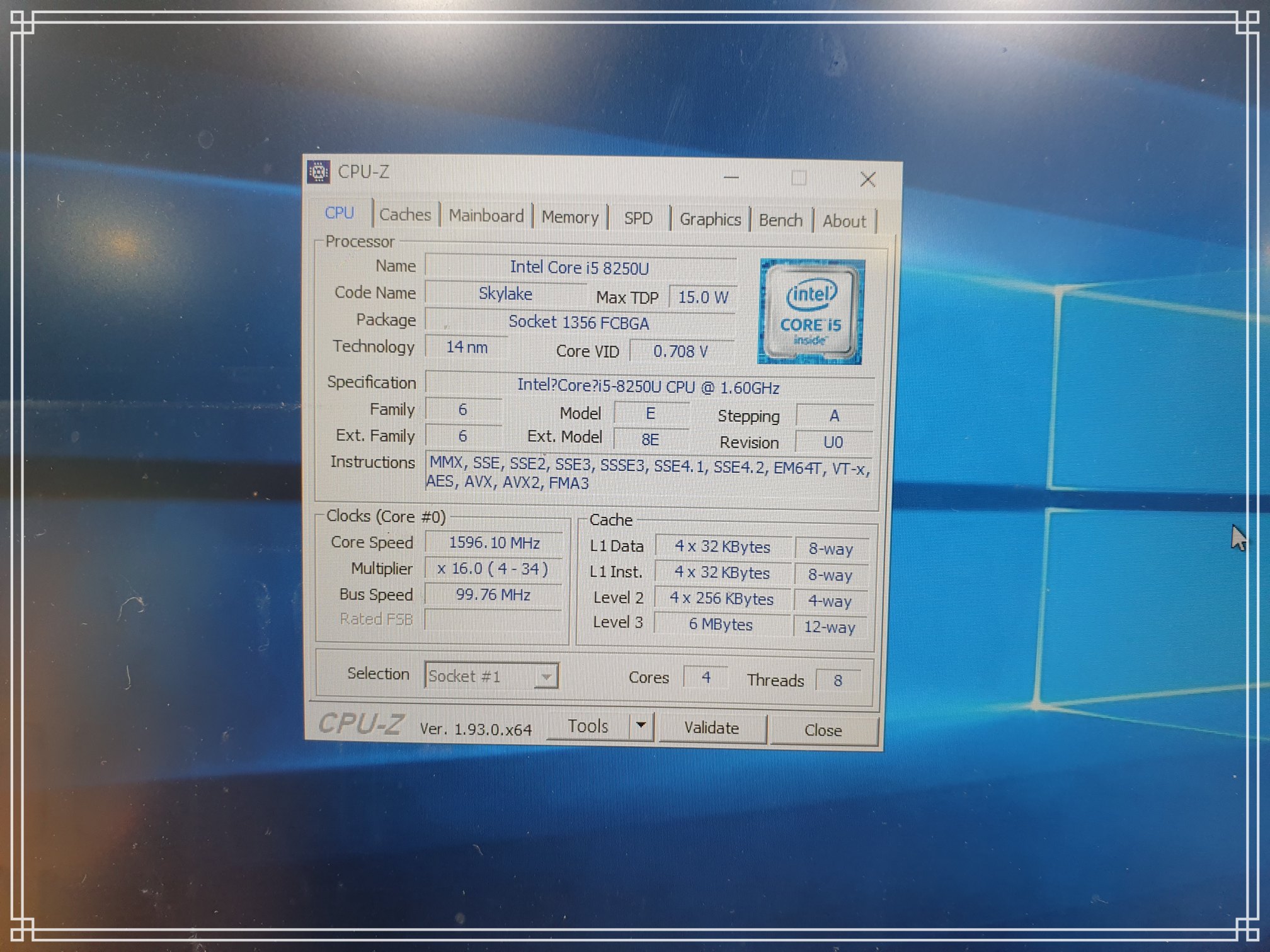Click the Intel Core i5 logo badge
This screenshot has height=952, width=1270.
point(811,312)
